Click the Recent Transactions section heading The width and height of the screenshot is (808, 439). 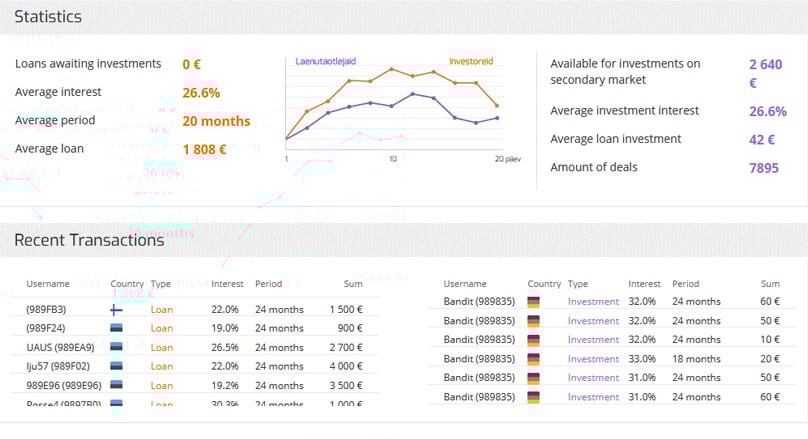click(89, 240)
